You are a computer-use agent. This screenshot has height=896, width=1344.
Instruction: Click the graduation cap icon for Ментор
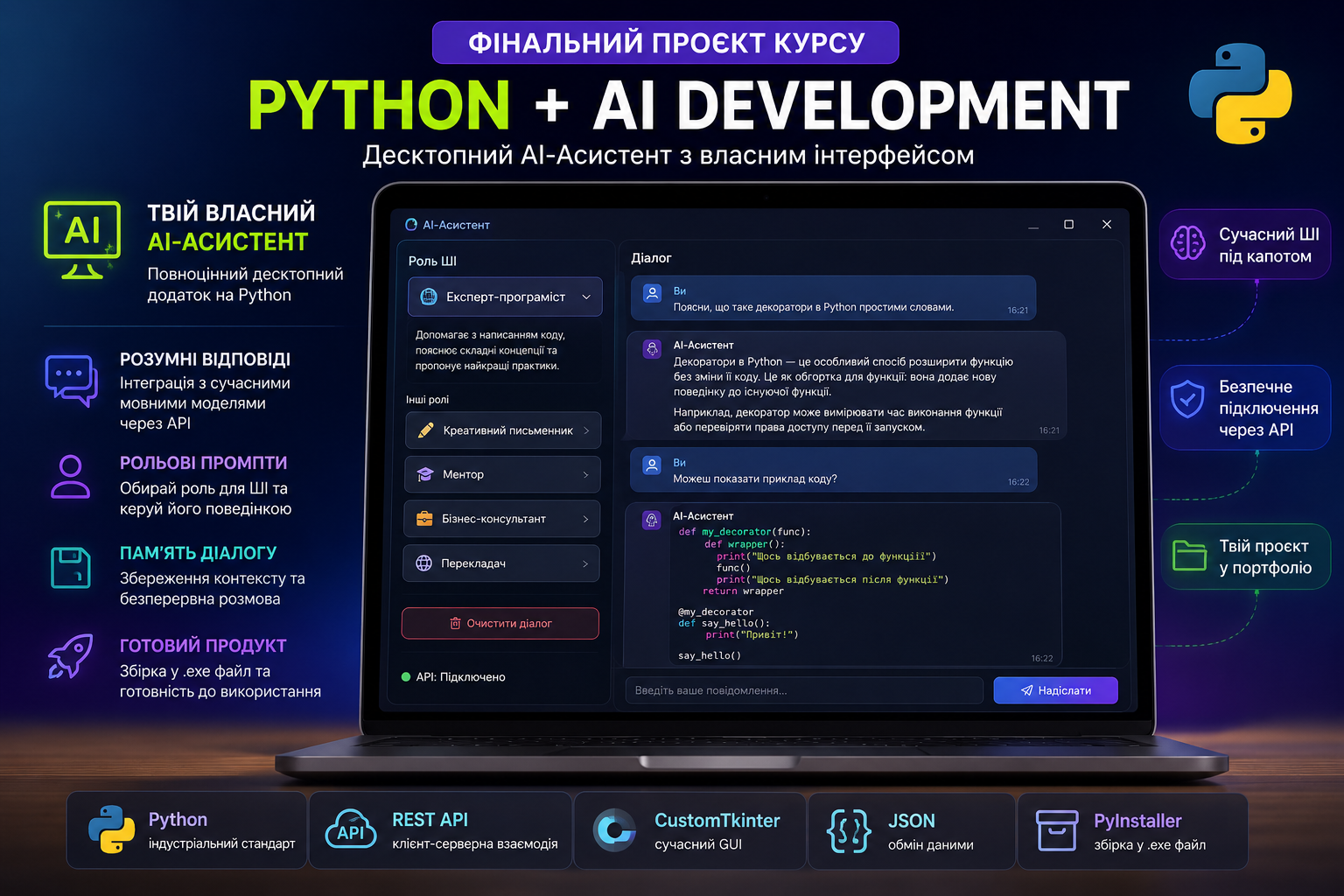pos(425,474)
